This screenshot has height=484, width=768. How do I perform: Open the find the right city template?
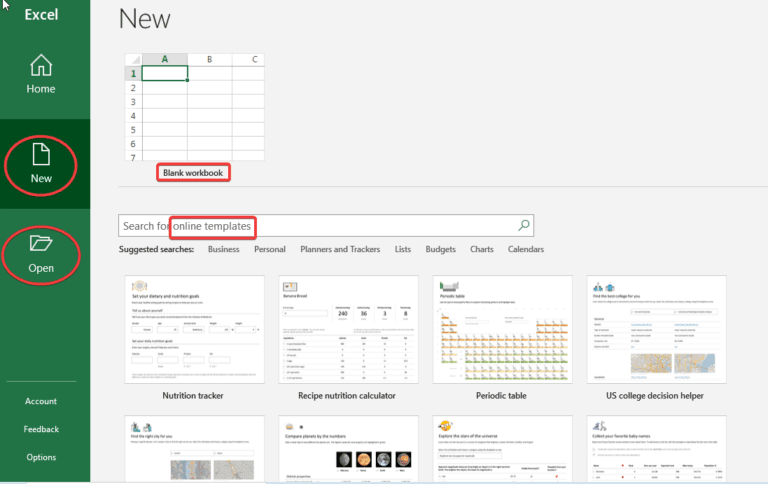[194, 449]
